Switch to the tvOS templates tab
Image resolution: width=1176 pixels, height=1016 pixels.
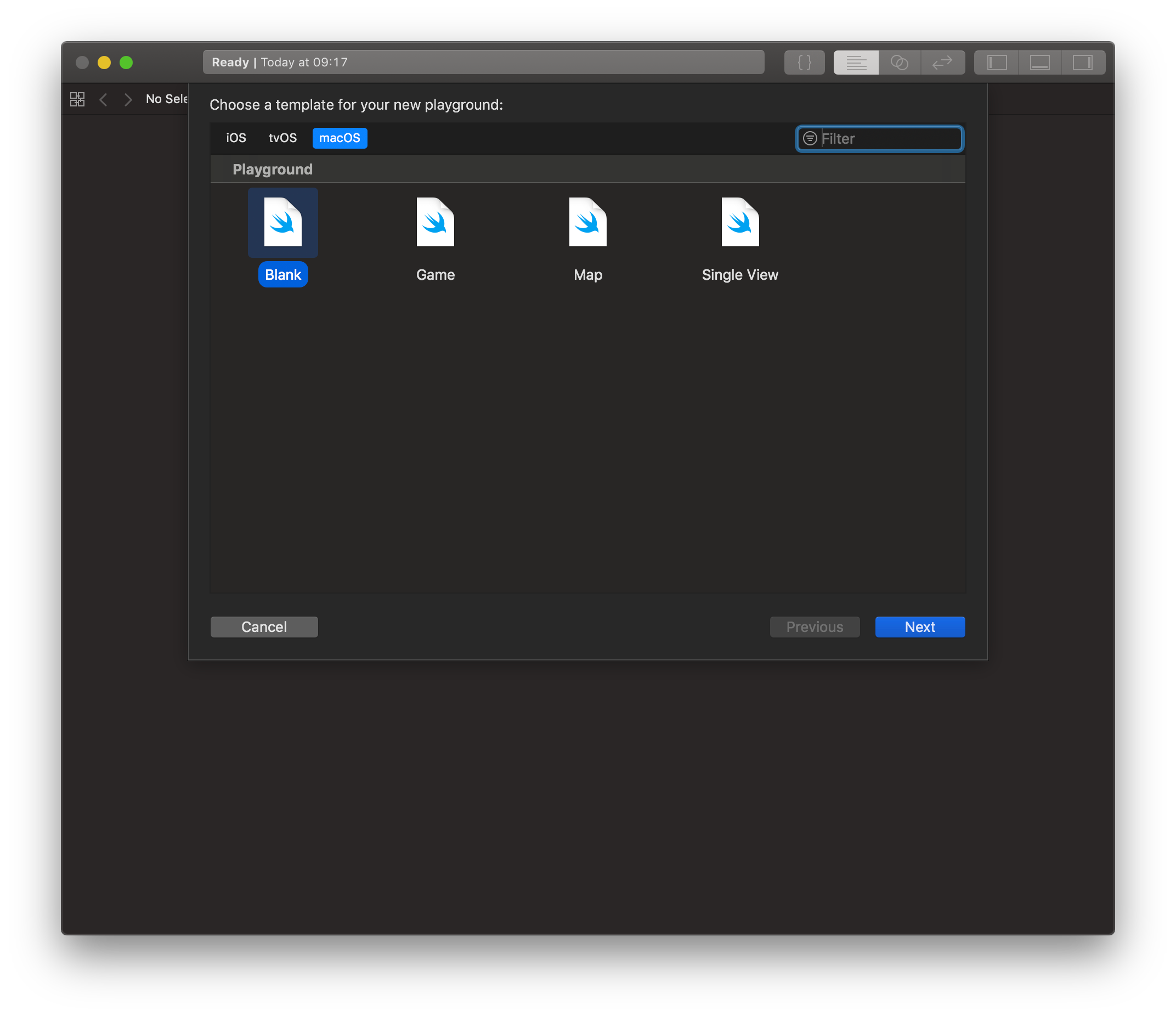pos(282,138)
